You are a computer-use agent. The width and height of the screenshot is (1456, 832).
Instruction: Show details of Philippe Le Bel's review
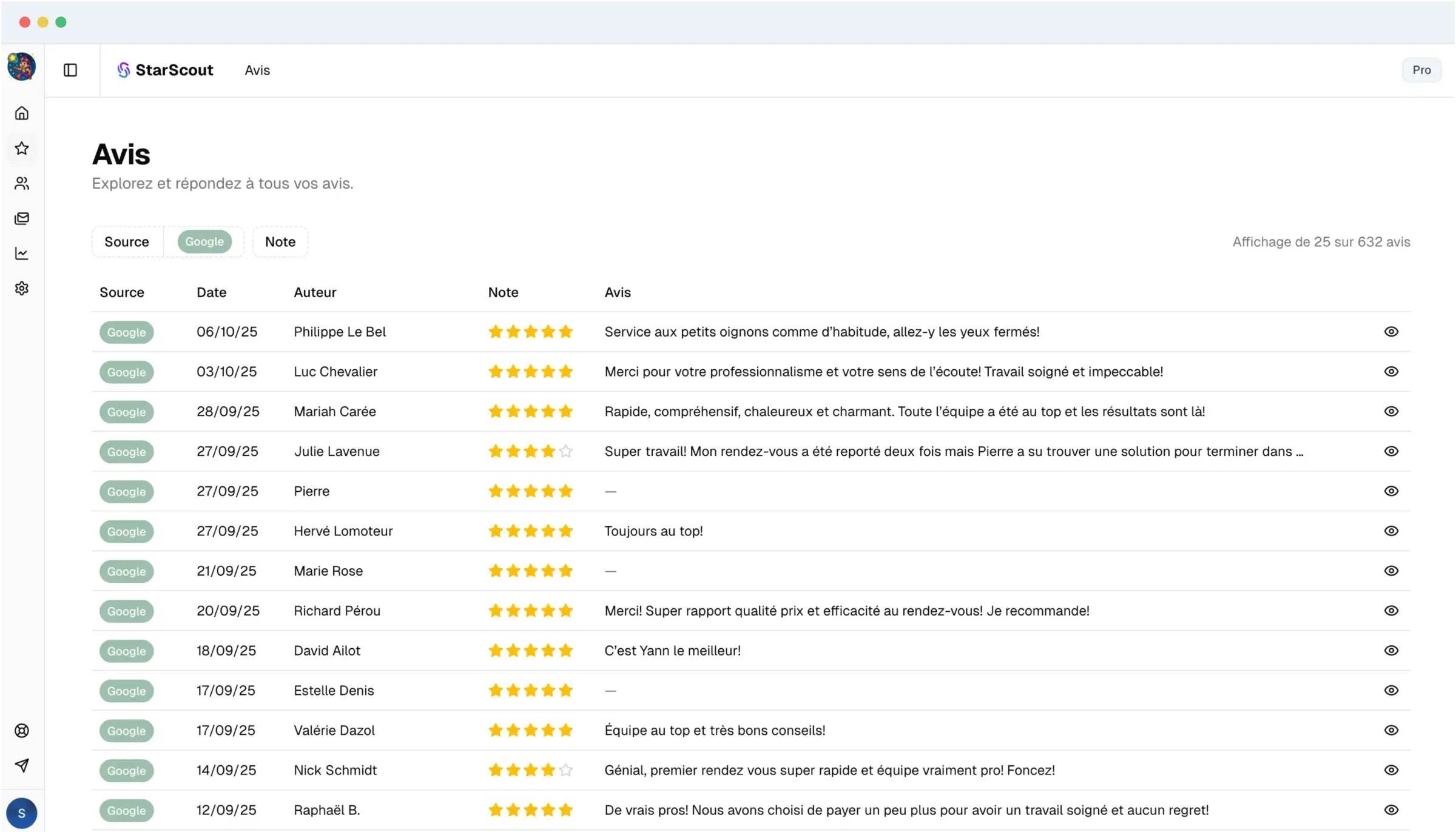point(1391,331)
